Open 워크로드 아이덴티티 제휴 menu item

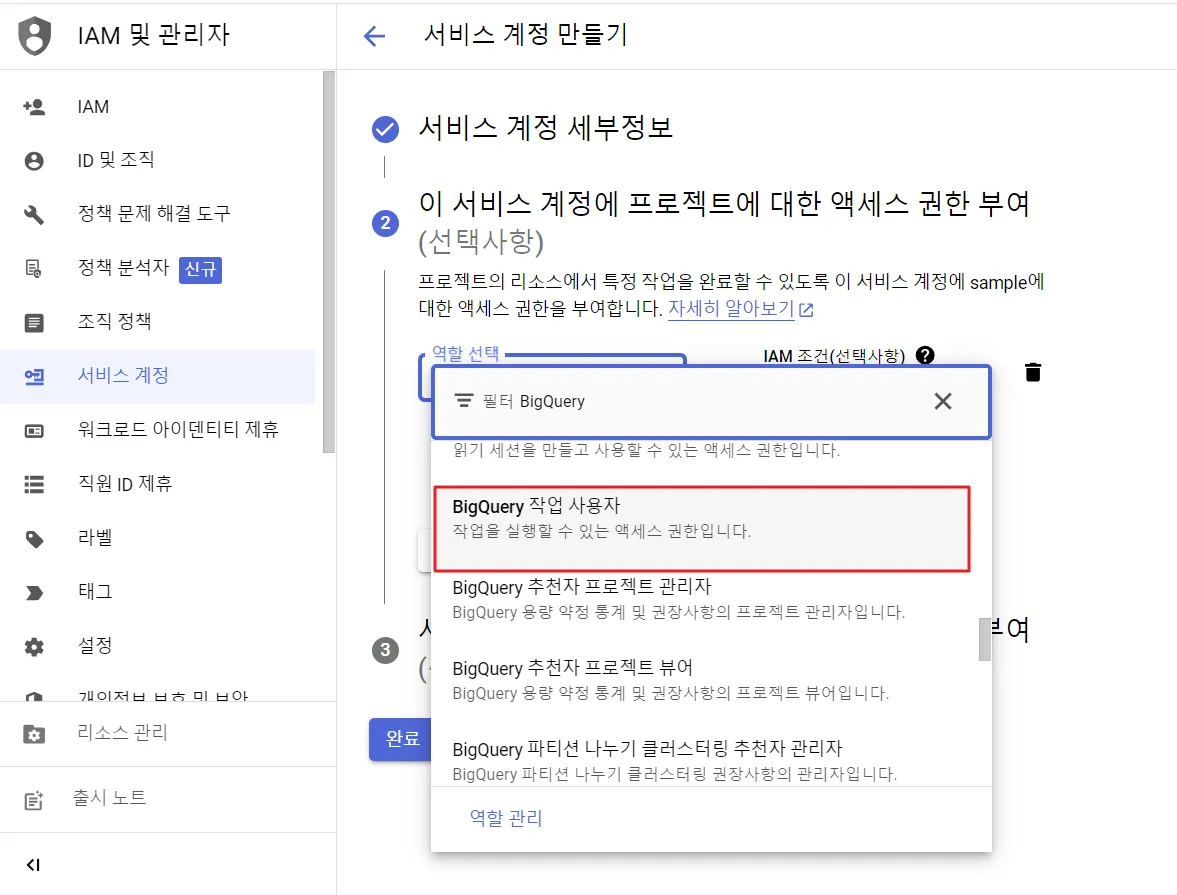(x=158, y=430)
